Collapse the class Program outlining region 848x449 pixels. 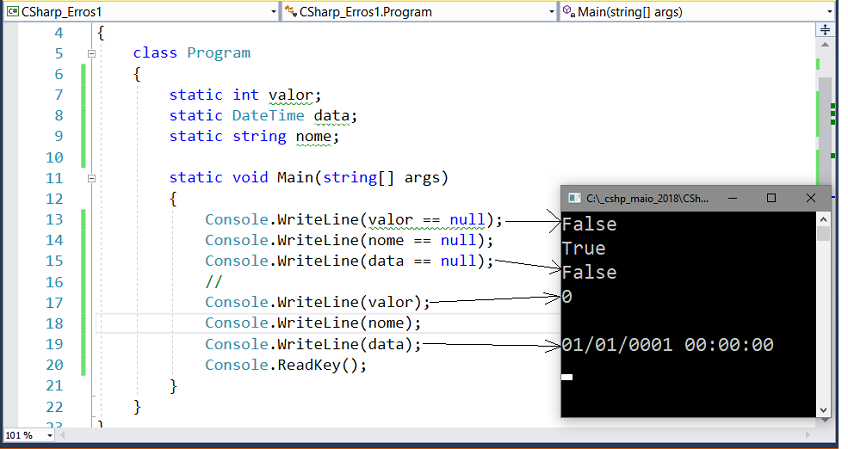[91, 54]
